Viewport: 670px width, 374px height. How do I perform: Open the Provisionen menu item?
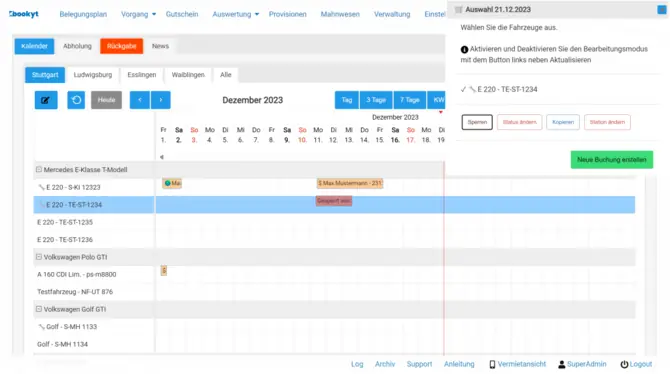coord(288,14)
